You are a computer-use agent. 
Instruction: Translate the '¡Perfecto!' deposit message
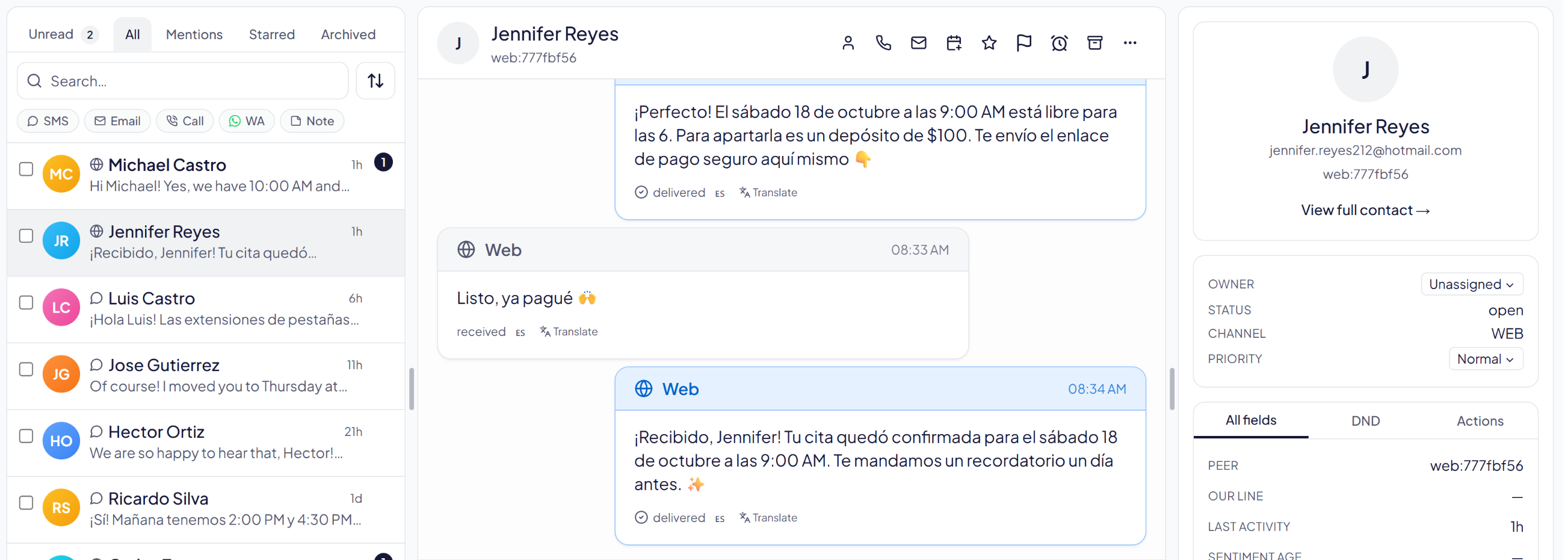769,193
